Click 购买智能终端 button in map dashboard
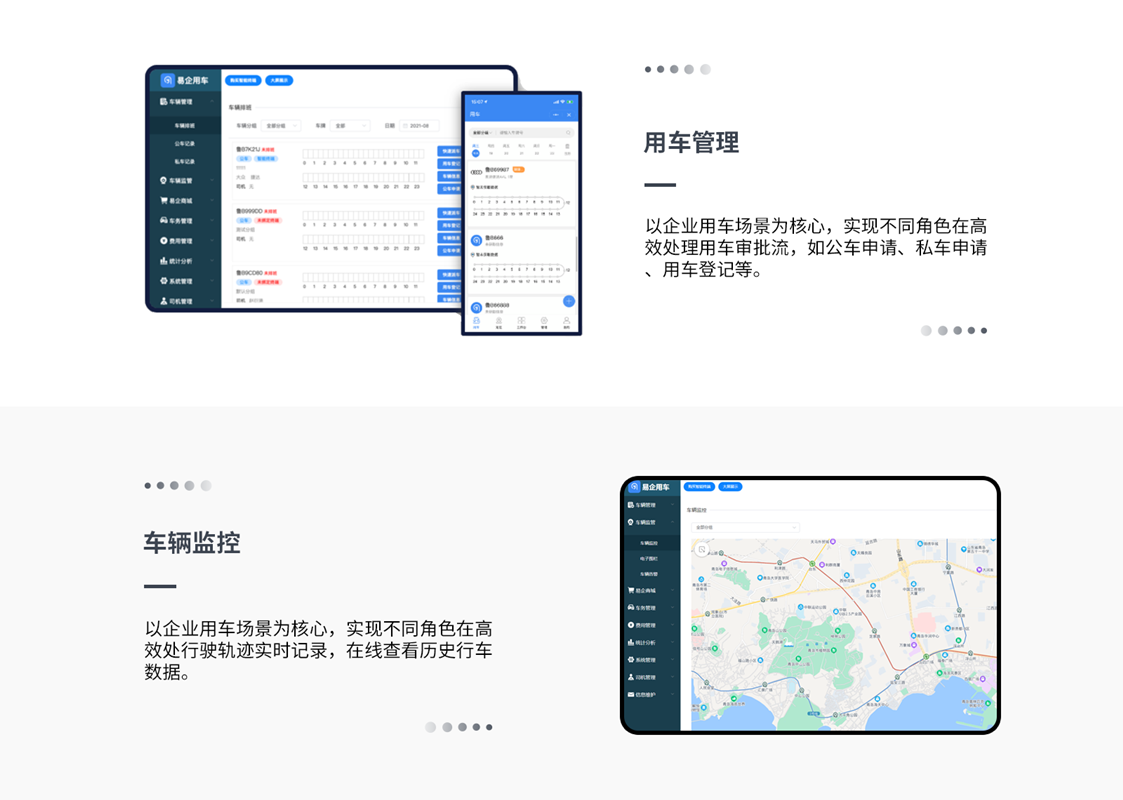The width and height of the screenshot is (1123, 800). (699, 487)
